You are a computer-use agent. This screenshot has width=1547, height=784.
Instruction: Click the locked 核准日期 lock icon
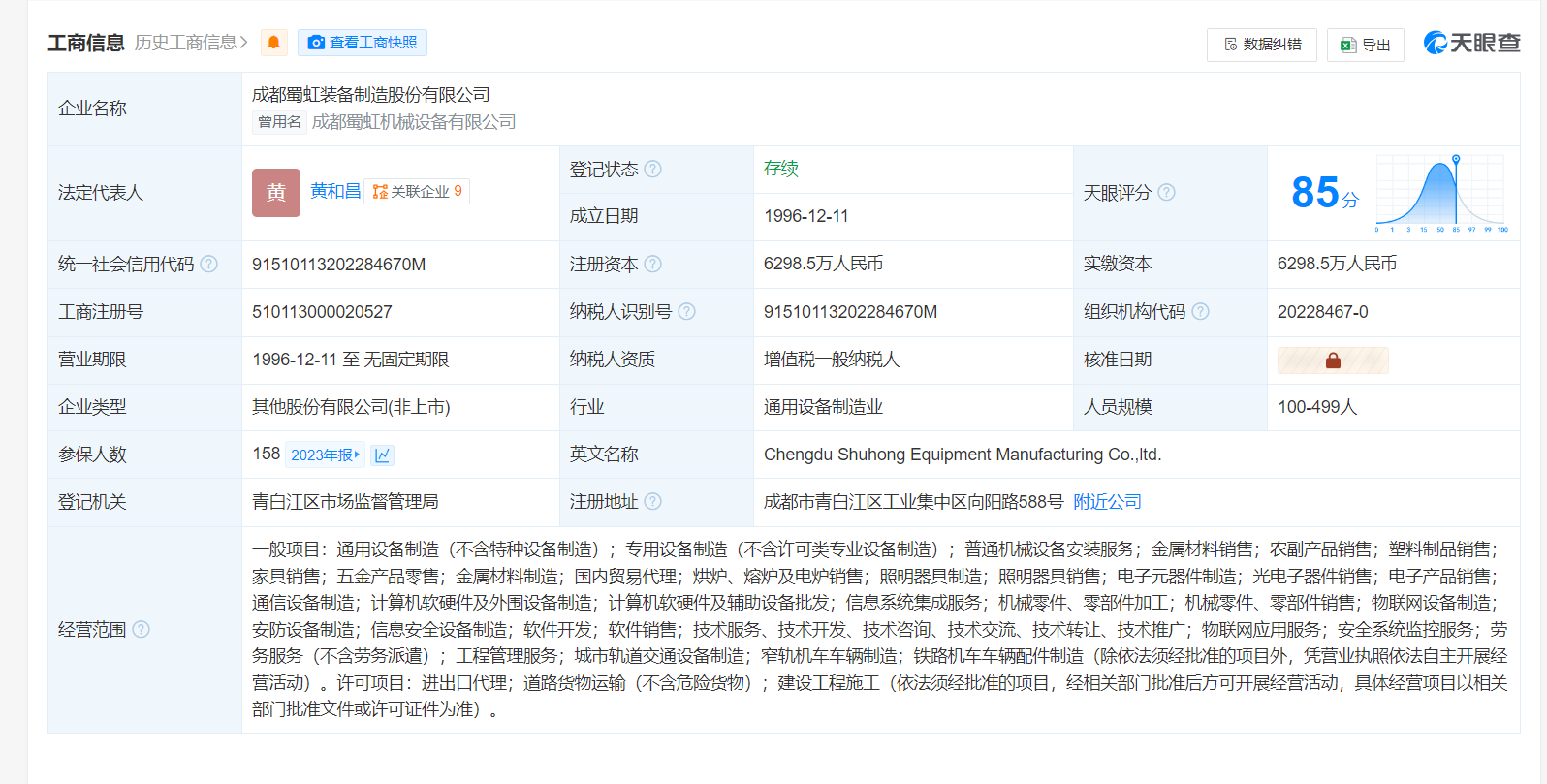pyautogui.click(x=1333, y=361)
